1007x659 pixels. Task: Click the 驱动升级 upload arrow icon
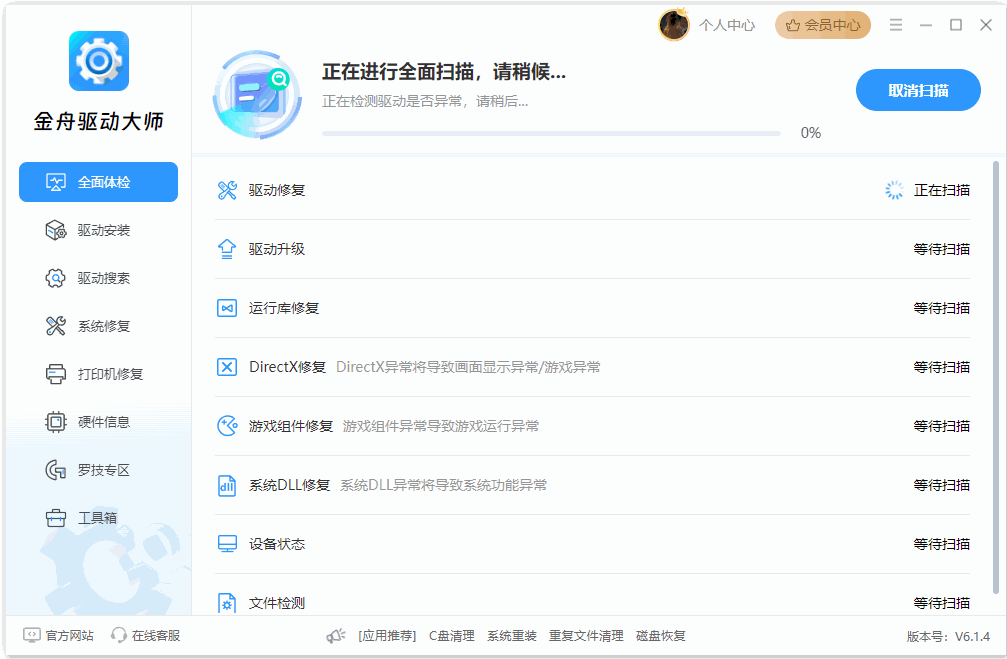[227, 249]
